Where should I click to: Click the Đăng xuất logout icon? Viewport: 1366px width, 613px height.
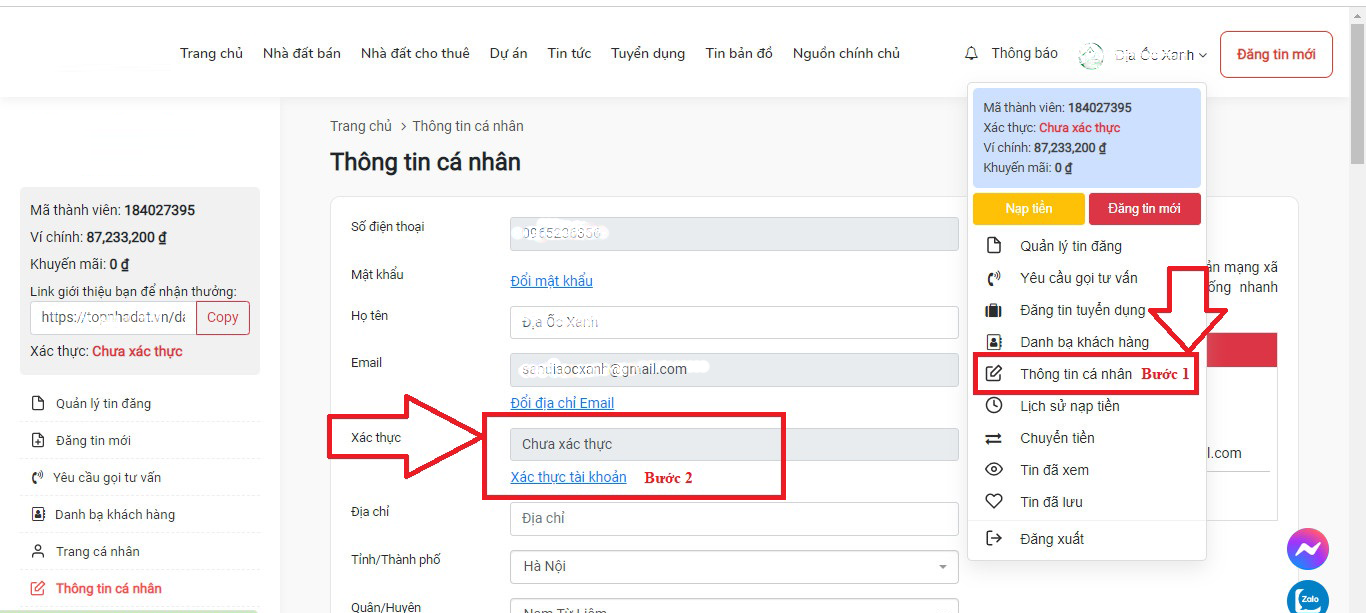[994, 539]
